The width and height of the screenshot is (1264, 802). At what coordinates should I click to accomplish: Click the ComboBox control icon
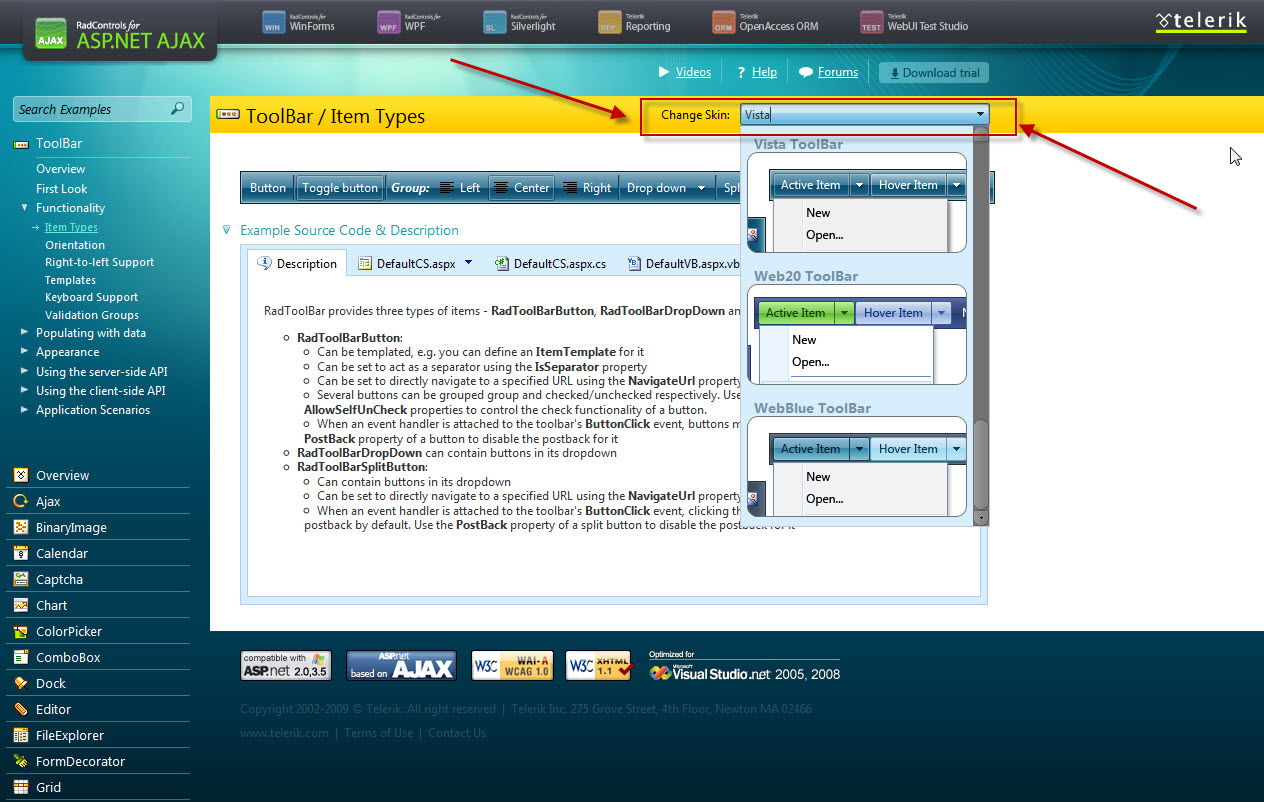tap(20, 658)
